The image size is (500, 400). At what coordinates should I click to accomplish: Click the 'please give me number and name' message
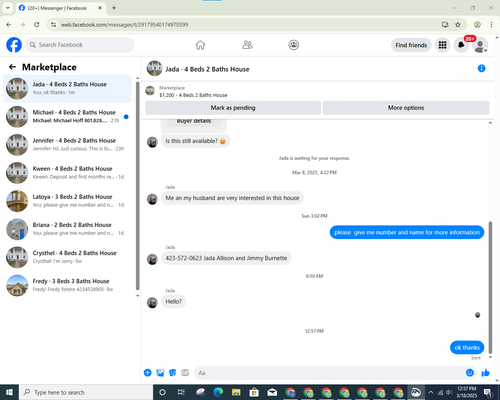pyautogui.click(x=407, y=232)
